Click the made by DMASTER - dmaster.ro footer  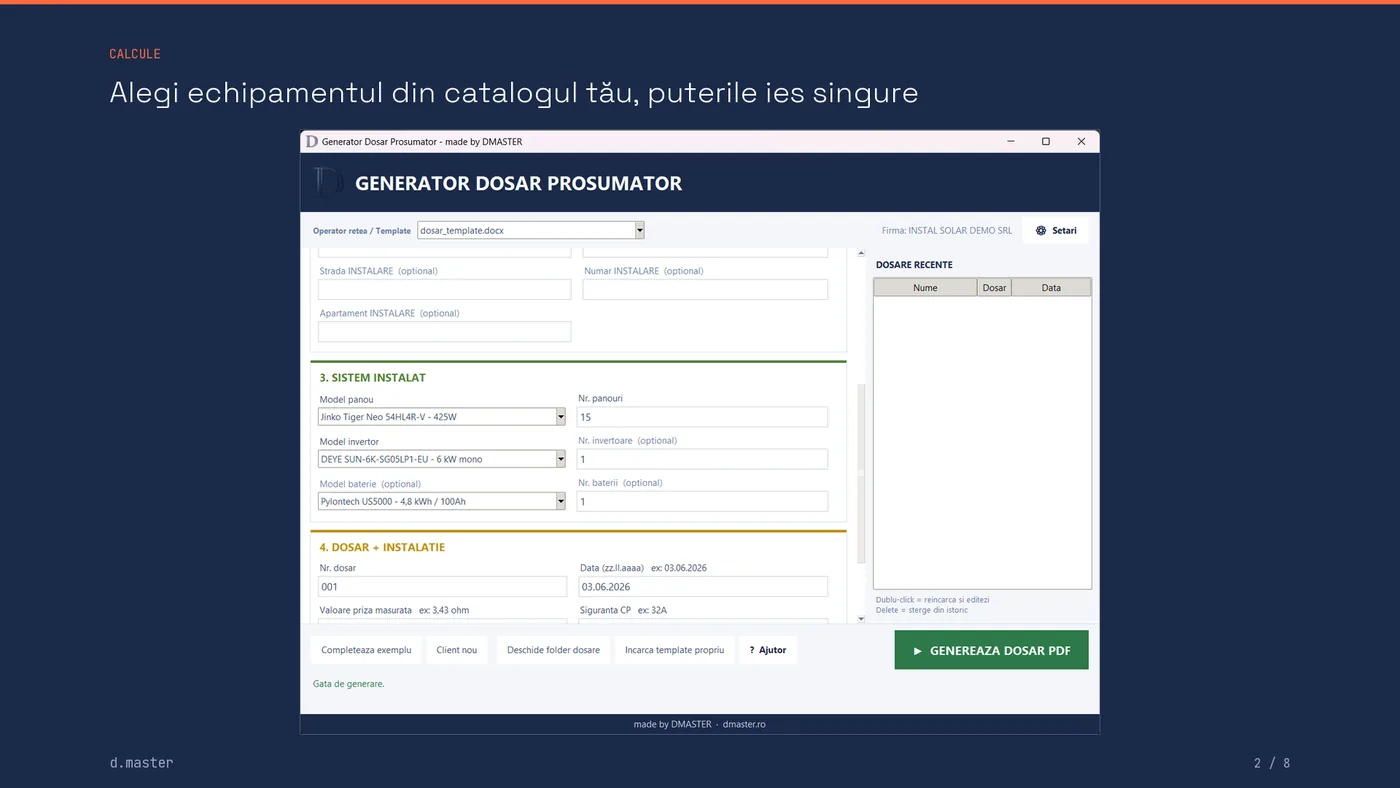tap(699, 724)
